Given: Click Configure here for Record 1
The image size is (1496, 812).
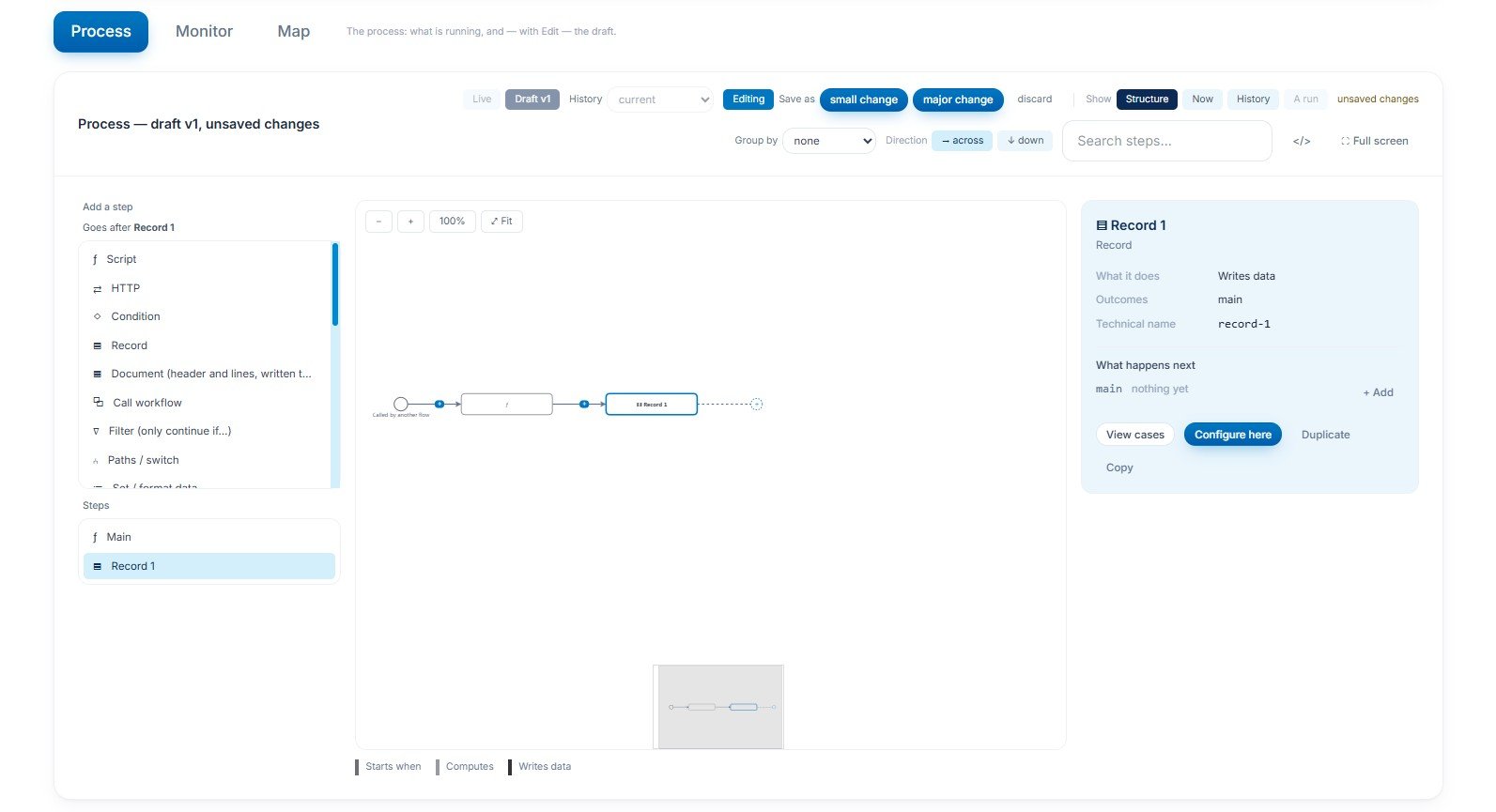Looking at the screenshot, I should click(1232, 435).
